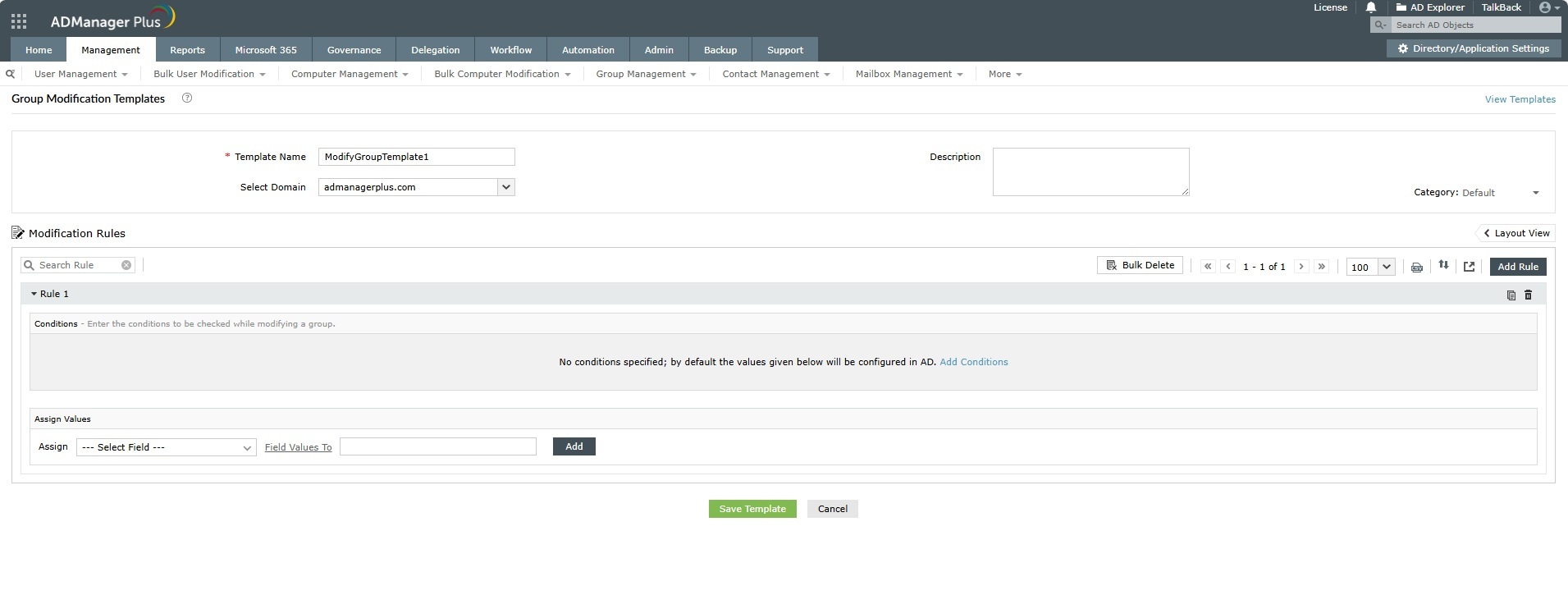Image resolution: width=1568 pixels, height=595 pixels.
Task: Click the reorder rules arrows icon
Action: [1443, 265]
